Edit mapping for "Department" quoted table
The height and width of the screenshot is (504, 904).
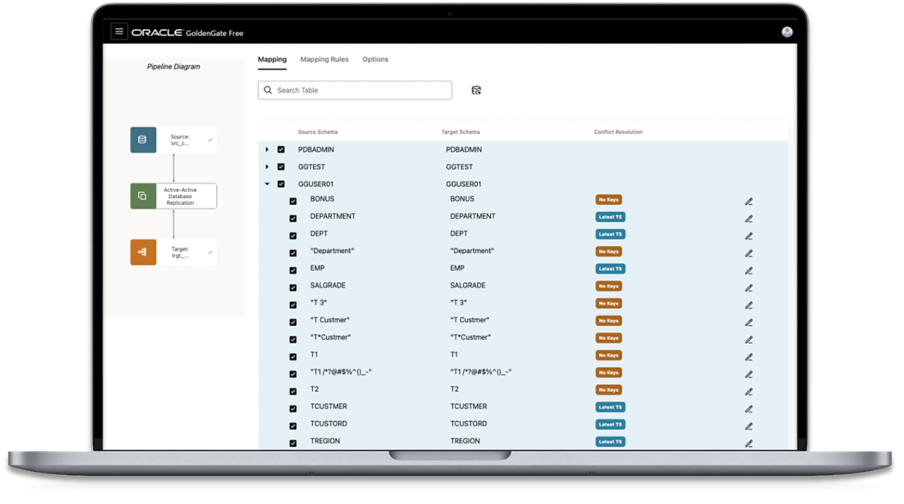pos(748,253)
